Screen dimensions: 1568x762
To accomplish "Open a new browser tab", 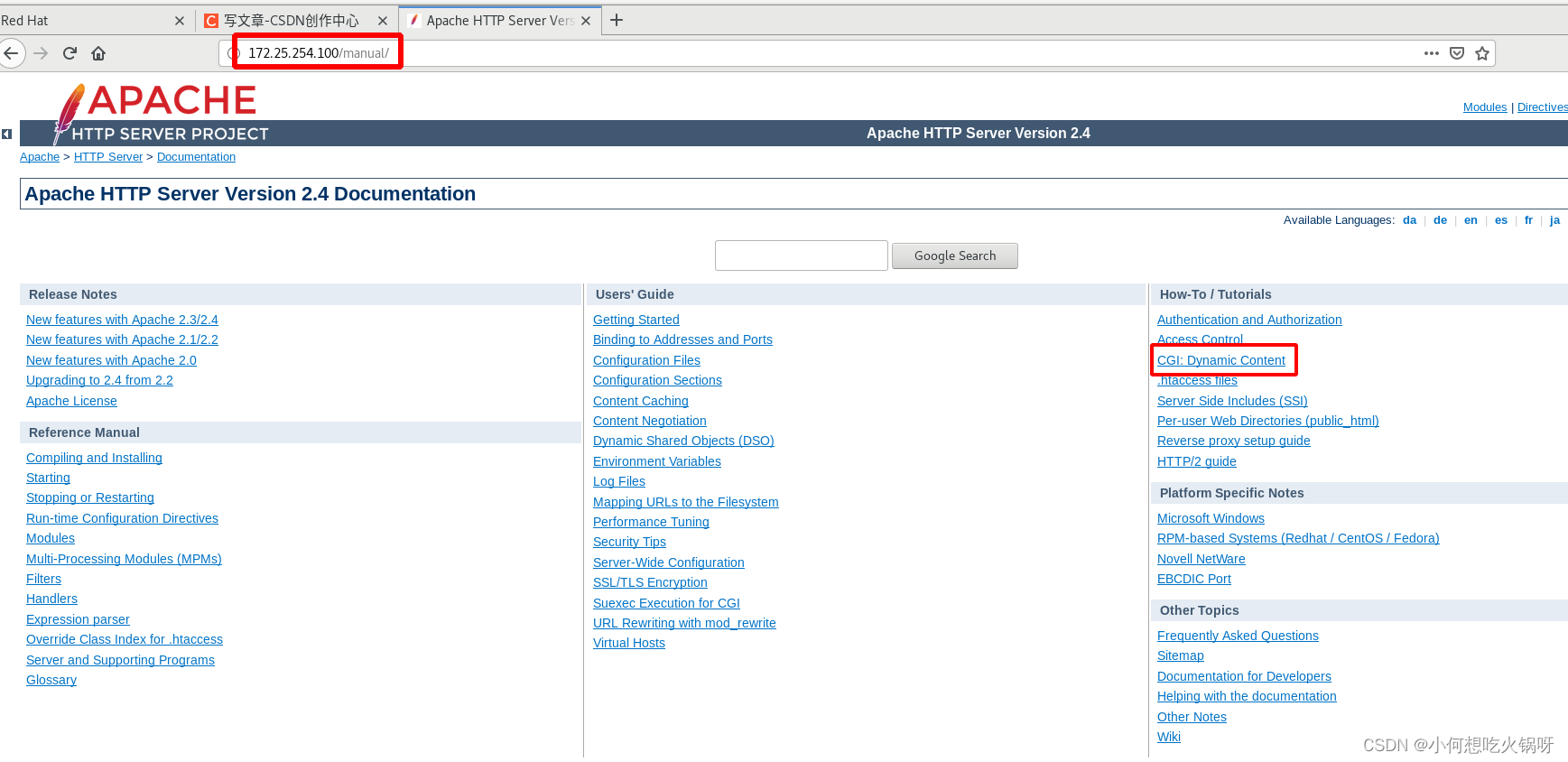I will click(x=617, y=20).
